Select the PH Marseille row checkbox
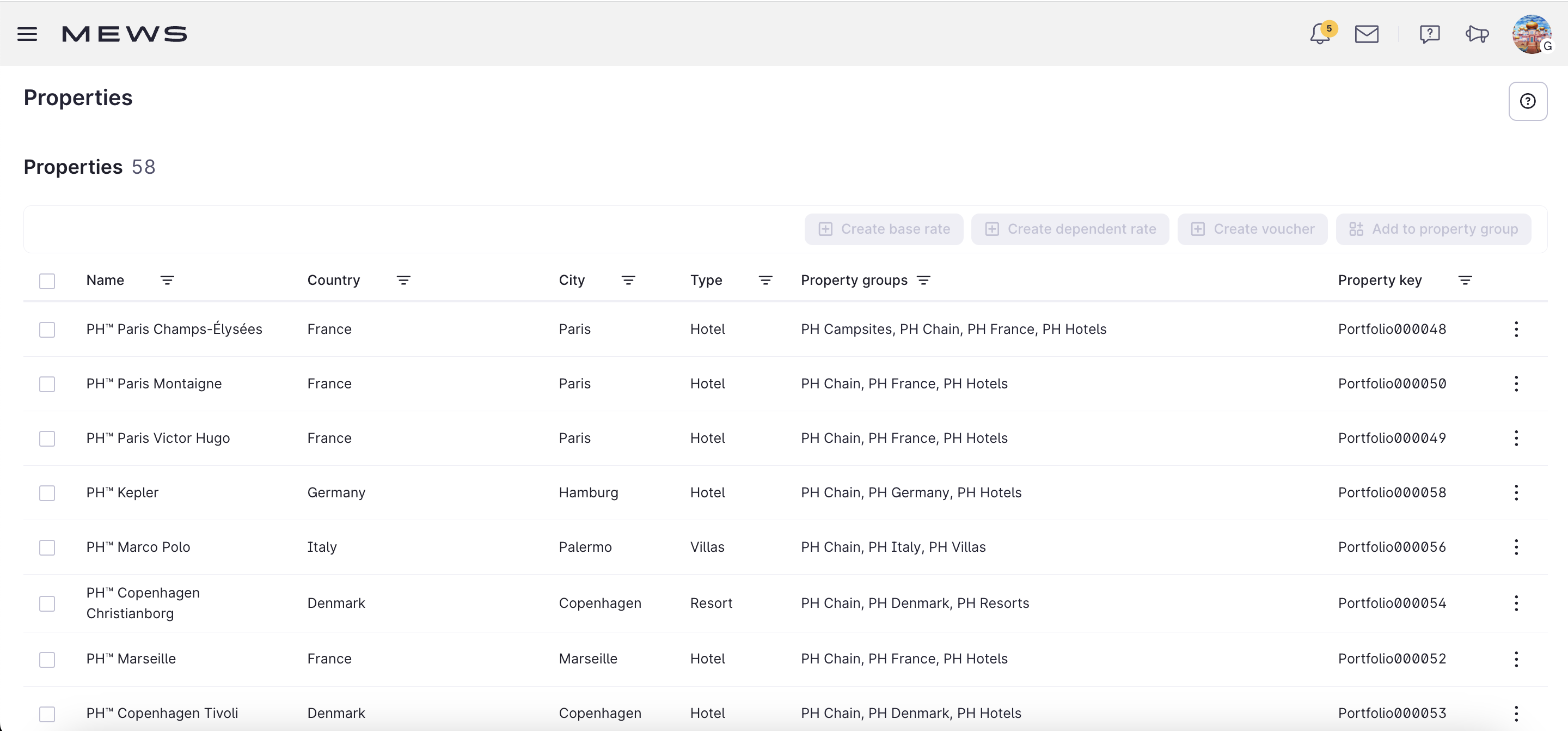 (x=47, y=660)
